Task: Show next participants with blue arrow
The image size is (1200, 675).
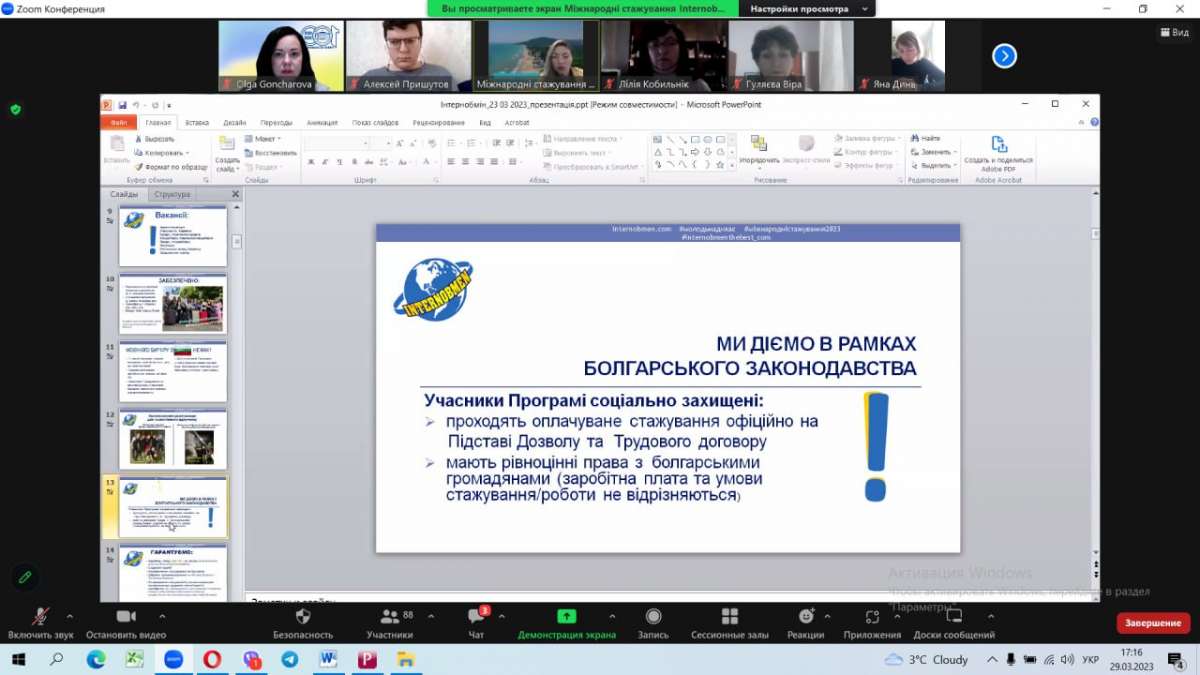Action: (1004, 56)
